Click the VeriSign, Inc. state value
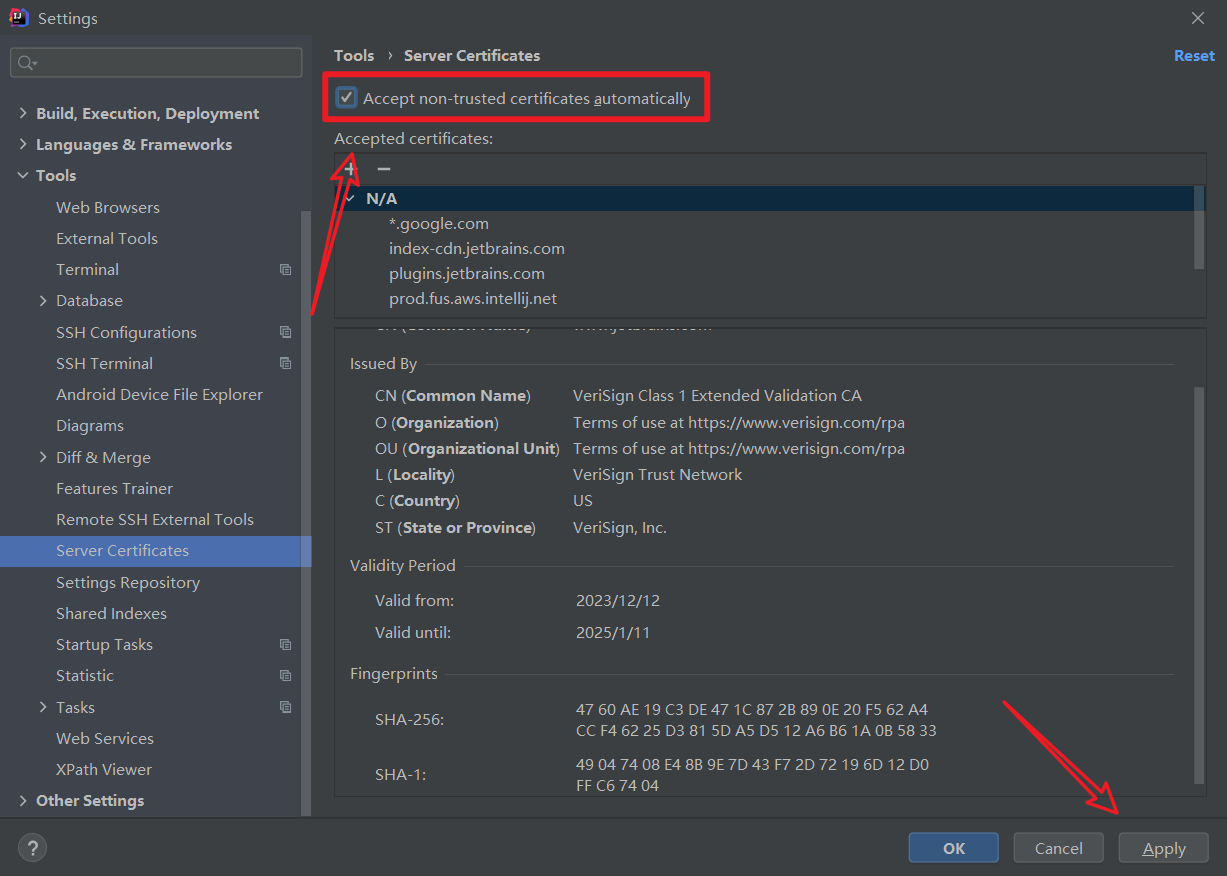Image resolution: width=1227 pixels, height=876 pixels. point(620,527)
